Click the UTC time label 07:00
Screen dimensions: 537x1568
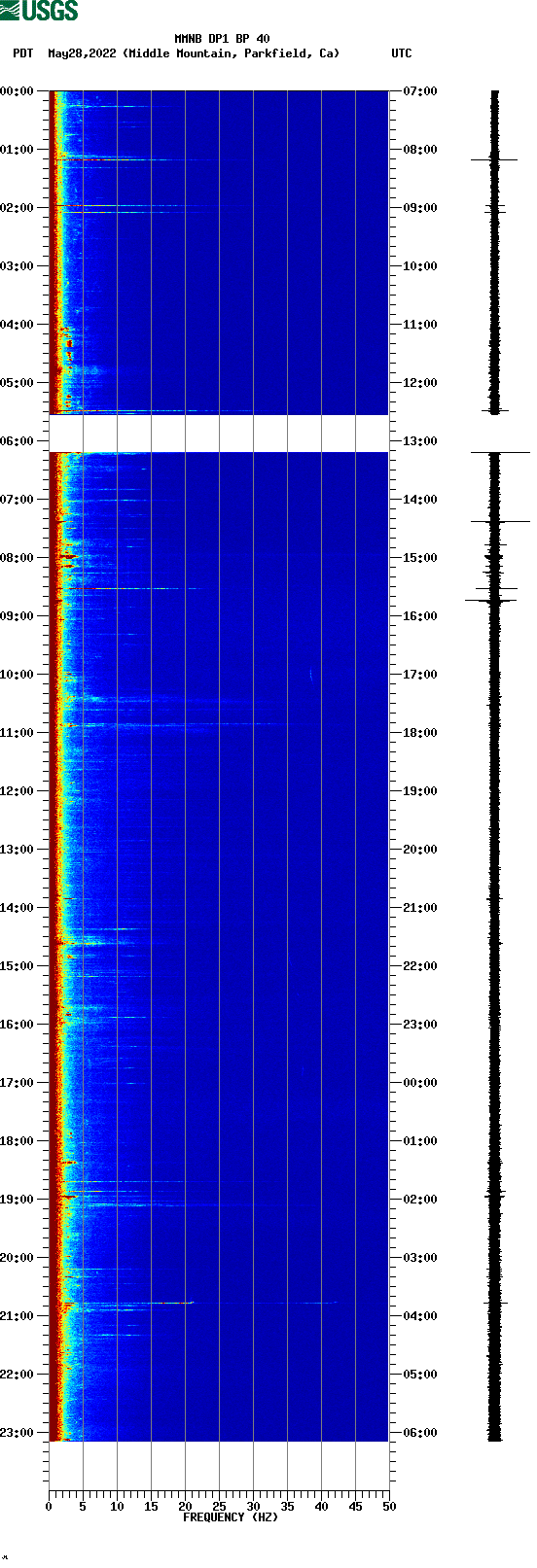pyautogui.click(x=420, y=91)
